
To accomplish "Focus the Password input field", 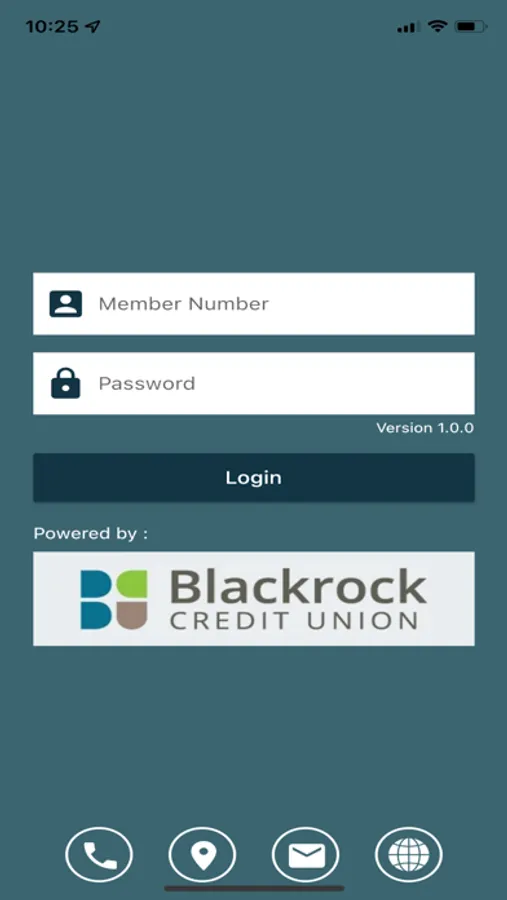I will pos(254,383).
